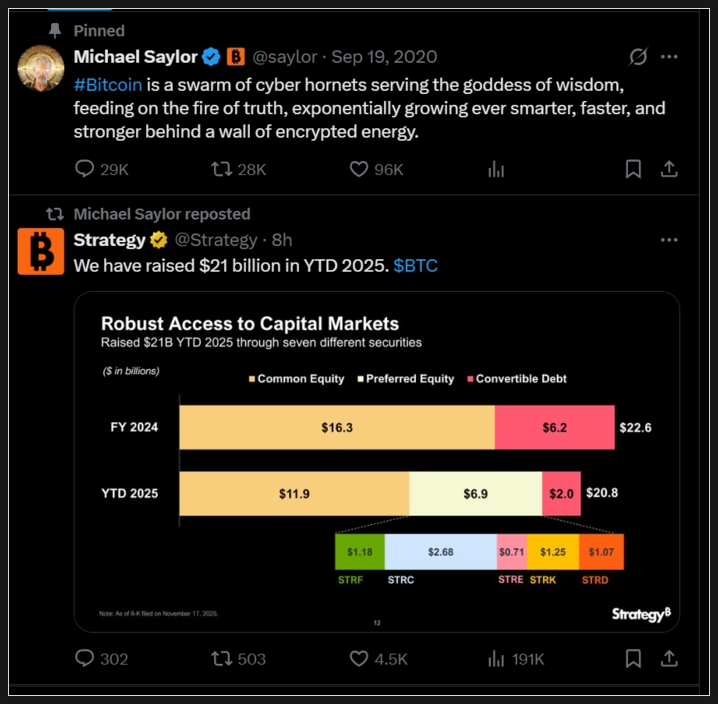Like the pinned cyber hornets tweet
This screenshot has height=704, width=718.
[359, 169]
